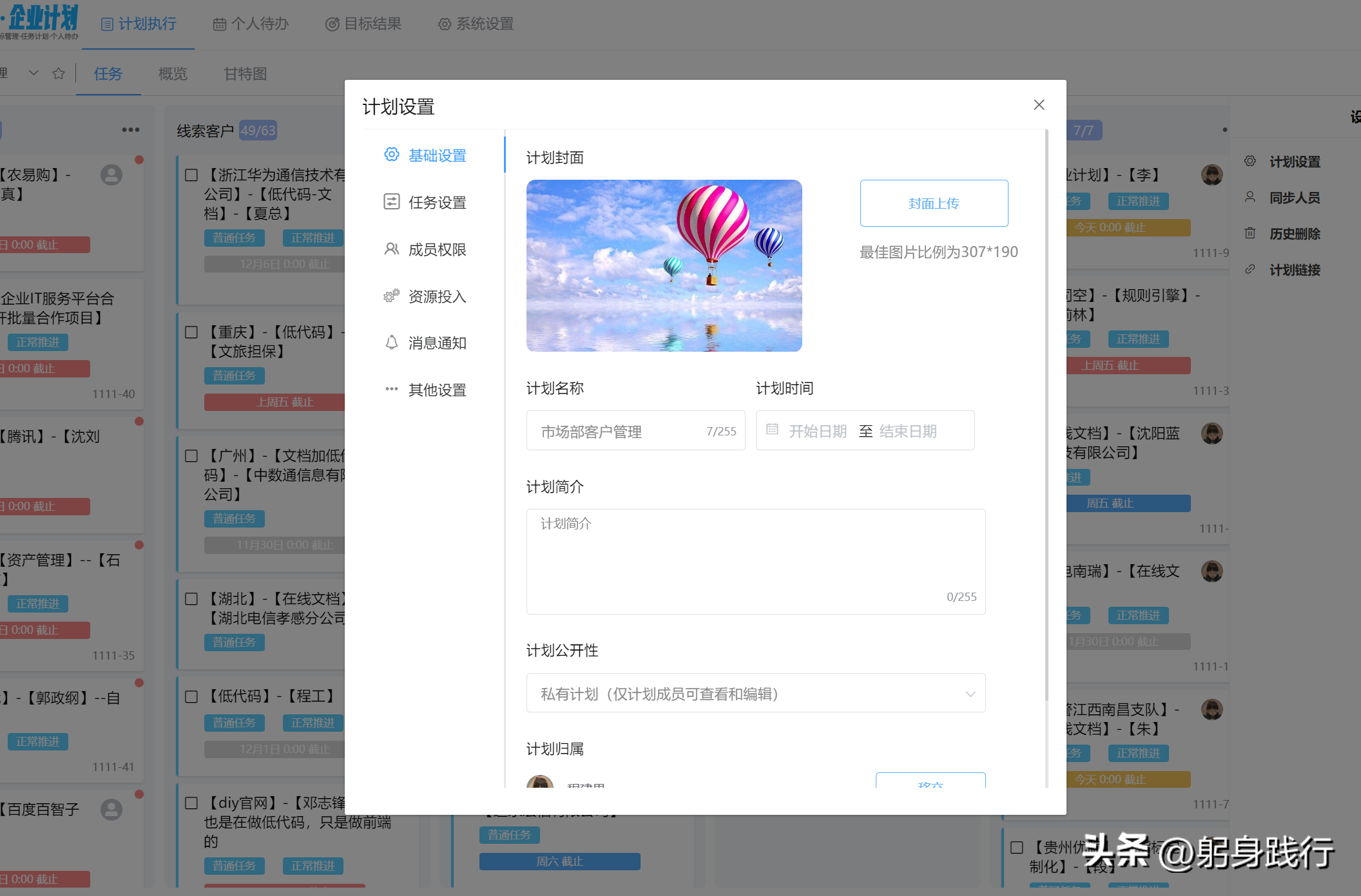The image size is (1361, 896).
Task: Click the 计划名称 input field
Action: tap(619, 431)
